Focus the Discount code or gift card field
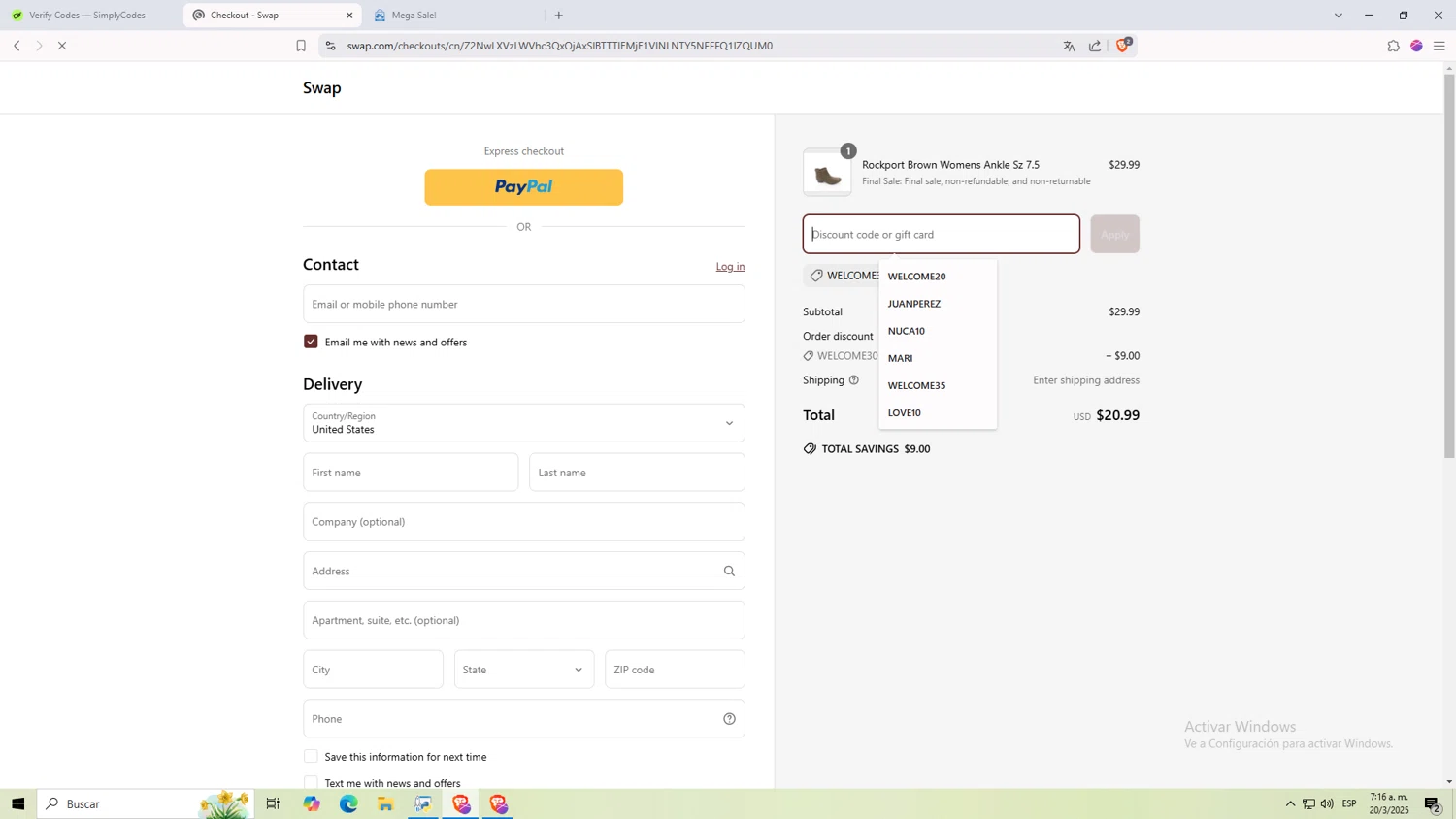 click(942, 234)
